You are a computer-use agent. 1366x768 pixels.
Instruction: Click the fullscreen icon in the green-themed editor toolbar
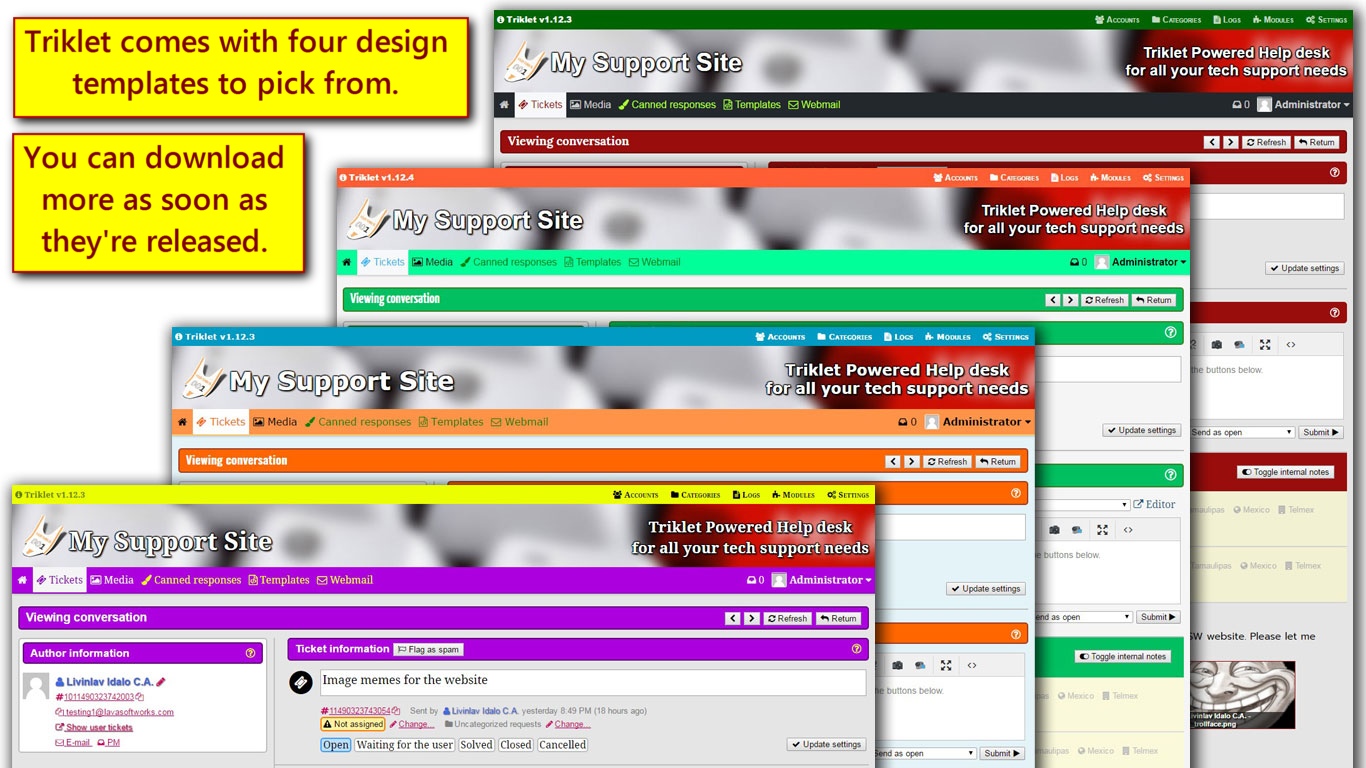click(x=1102, y=530)
